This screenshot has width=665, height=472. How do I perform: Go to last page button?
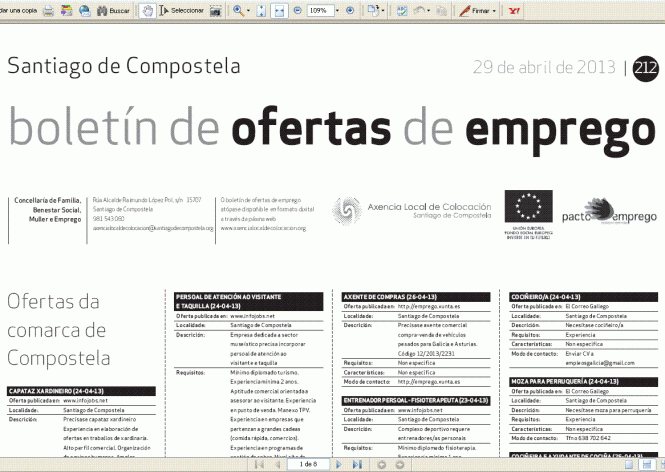coord(357,464)
